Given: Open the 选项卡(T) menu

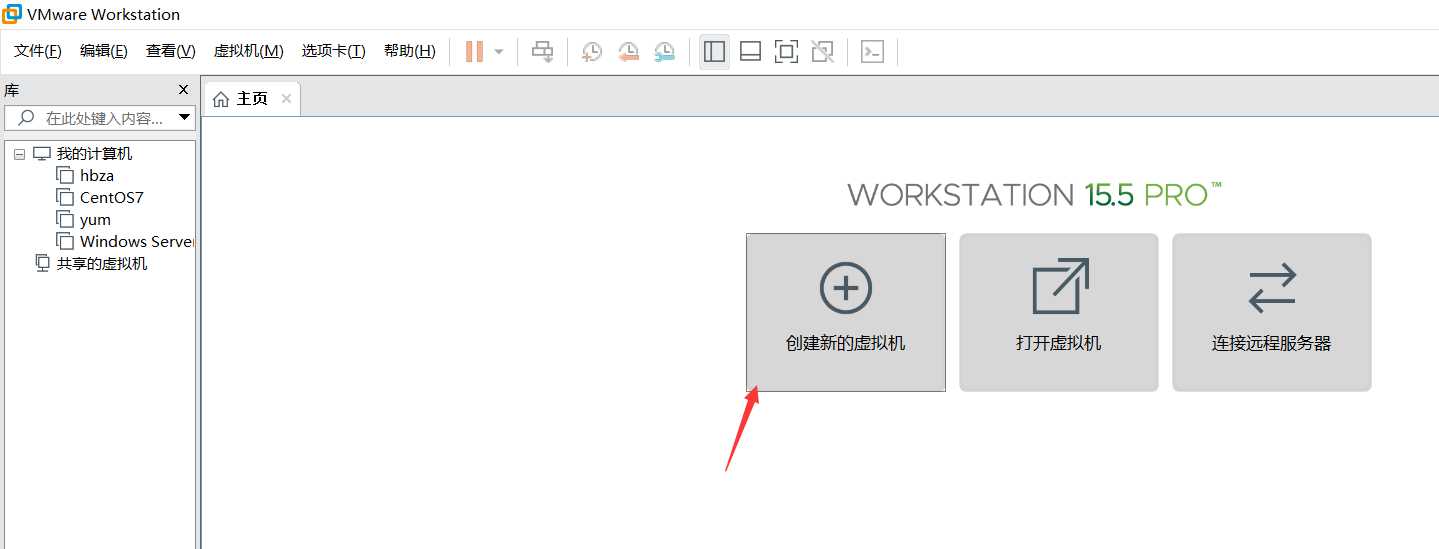Looking at the screenshot, I should [x=334, y=51].
